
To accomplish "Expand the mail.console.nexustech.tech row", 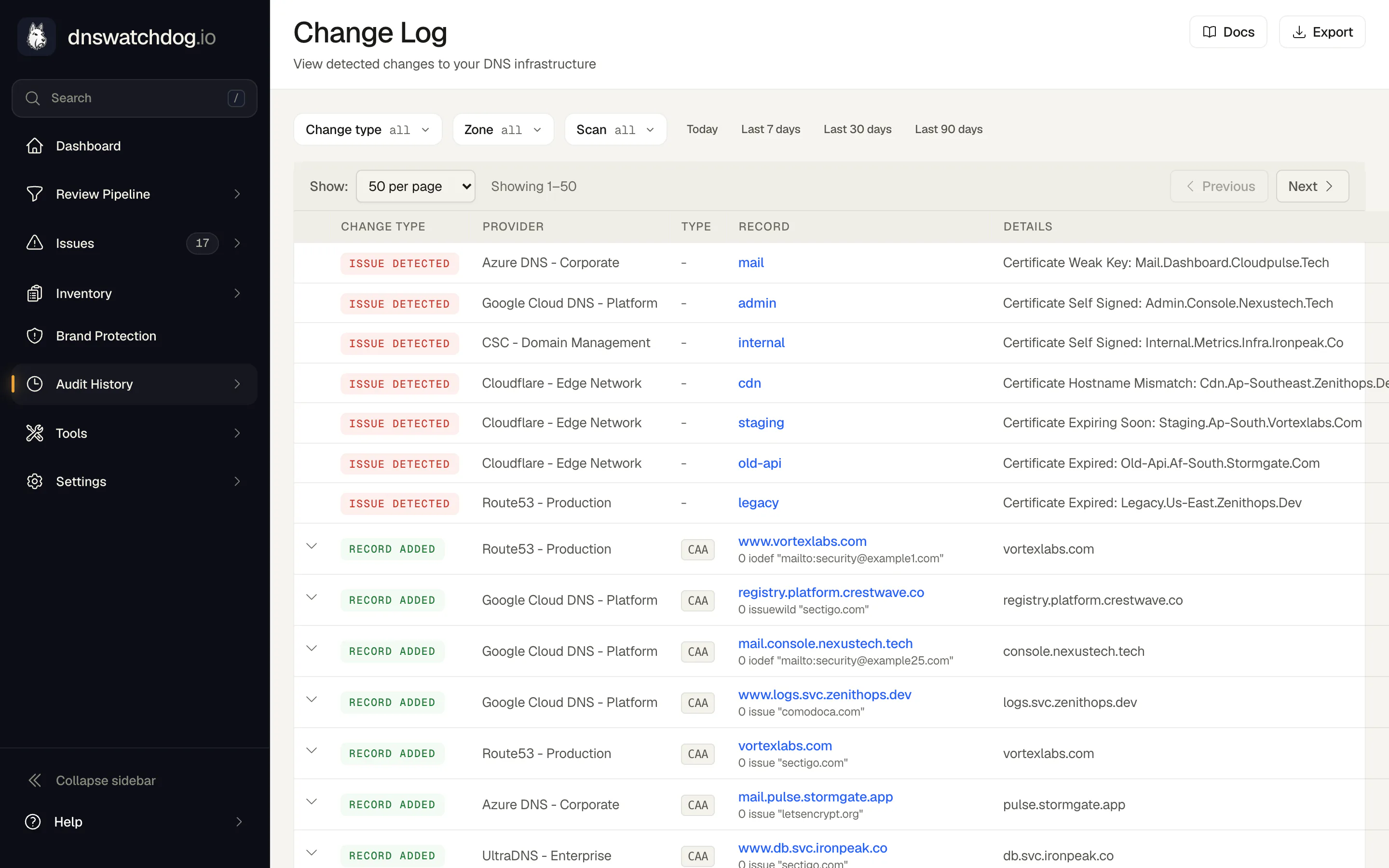I will [x=312, y=648].
